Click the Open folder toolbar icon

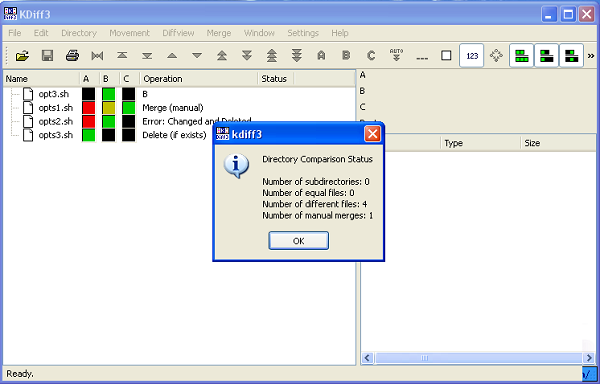click(x=22, y=56)
